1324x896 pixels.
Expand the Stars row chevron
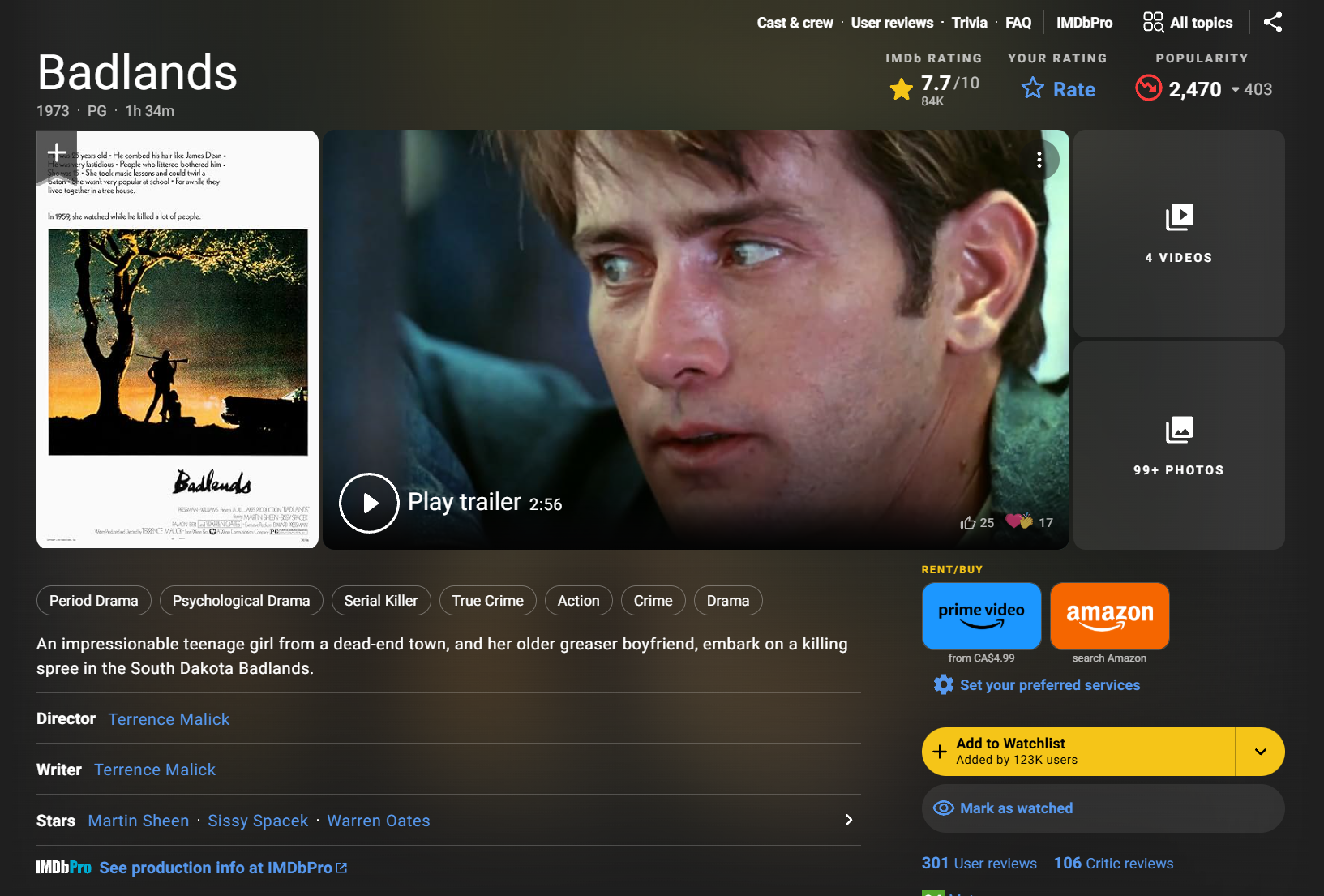849,820
